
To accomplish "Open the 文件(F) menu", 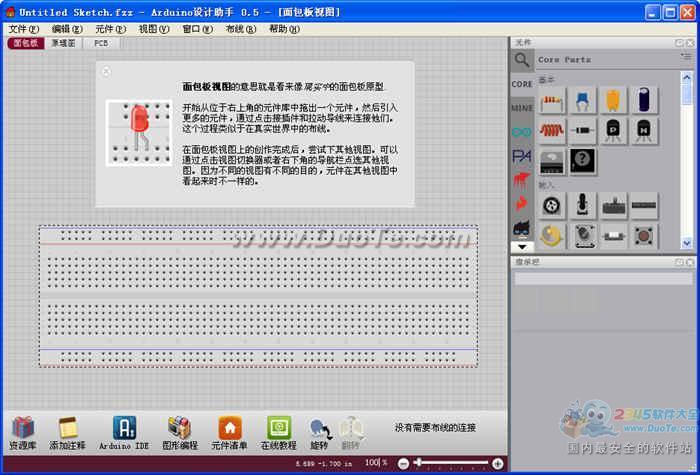I will (x=24, y=29).
